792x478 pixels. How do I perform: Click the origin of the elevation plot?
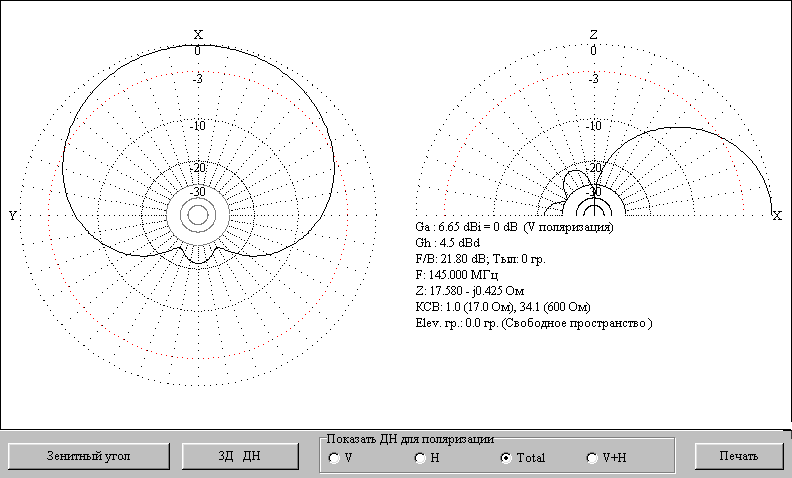tap(594, 214)
